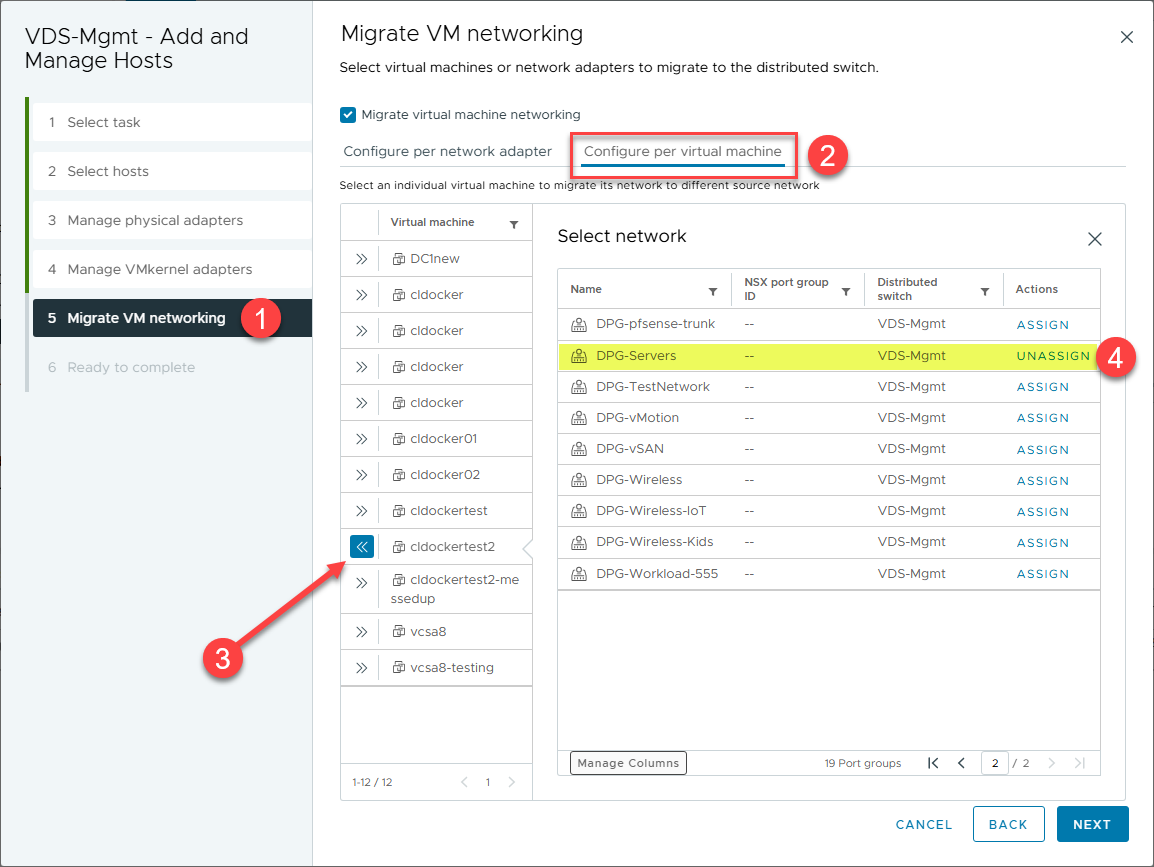Assign the DPG-pfsense-trunk network
Screen dimensions: 1154x867
click(1043, 325)
